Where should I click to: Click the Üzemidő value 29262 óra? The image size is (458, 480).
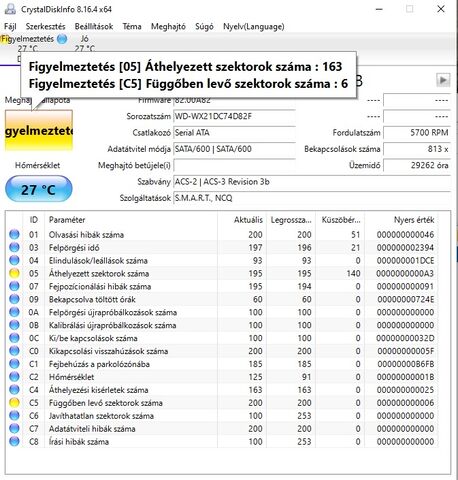tap(417, 165)
